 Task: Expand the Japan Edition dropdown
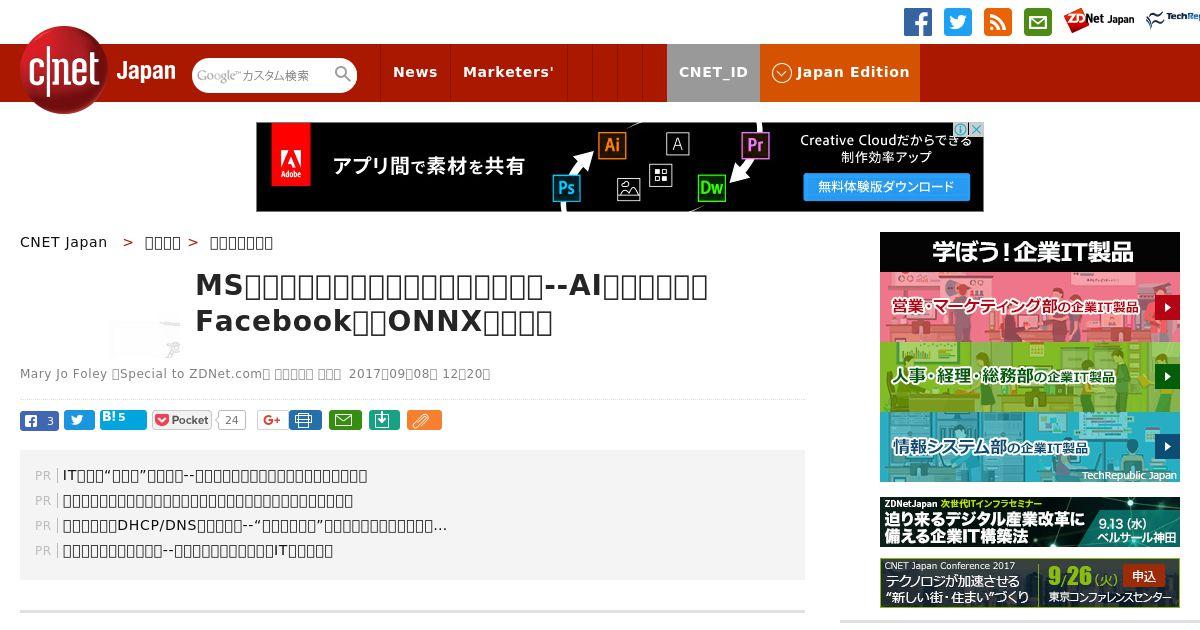point(840,72)
